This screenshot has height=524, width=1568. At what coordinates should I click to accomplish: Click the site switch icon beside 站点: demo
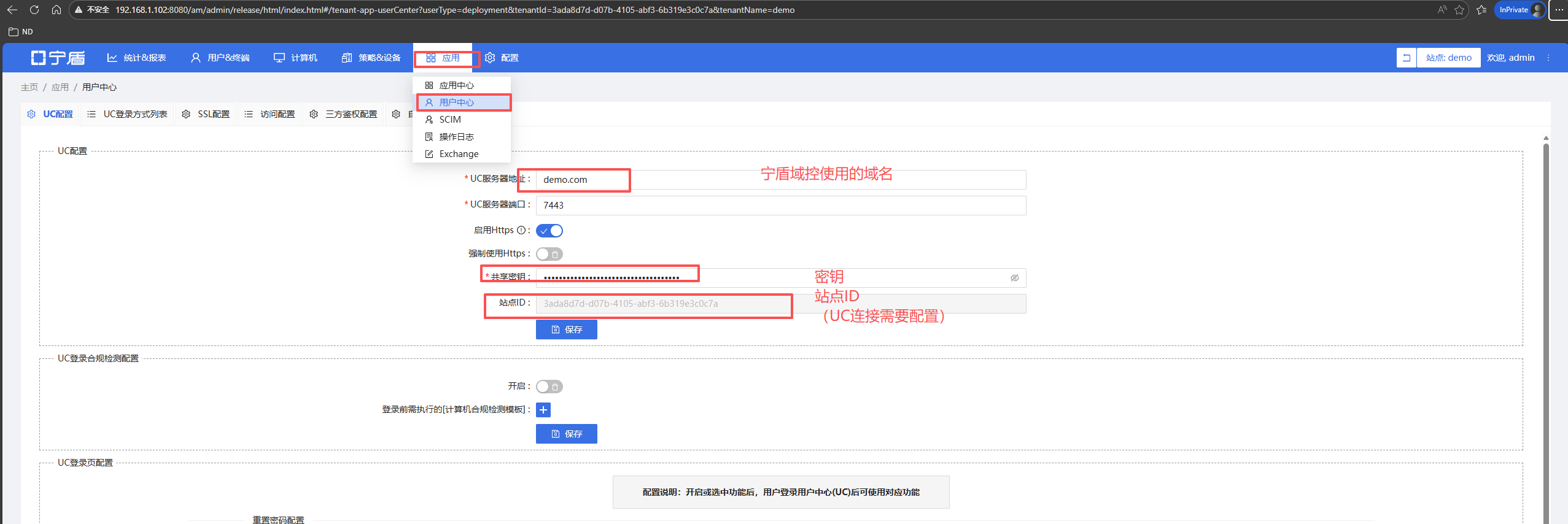point(1406,58)
